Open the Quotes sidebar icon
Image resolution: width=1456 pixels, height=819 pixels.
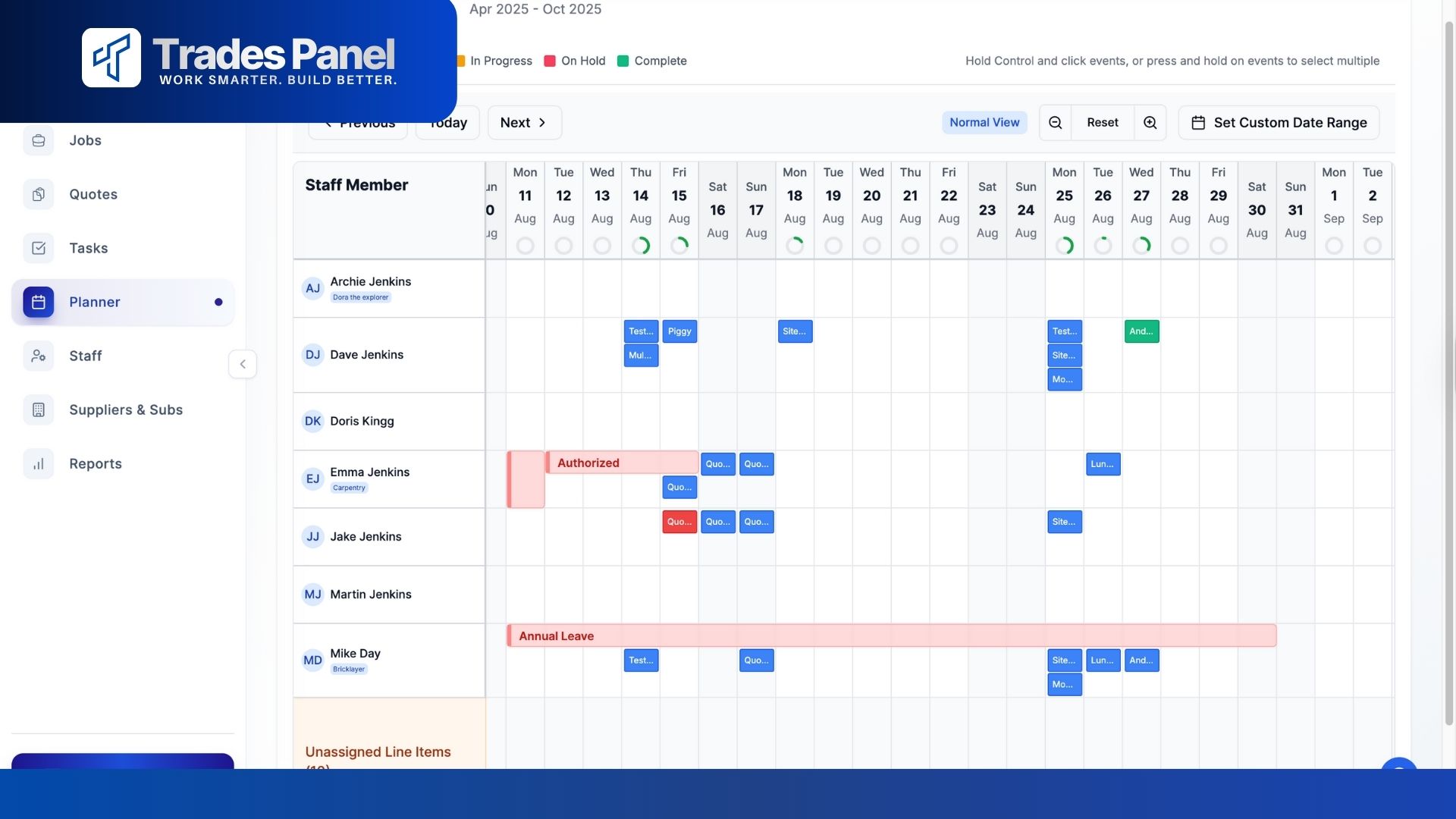click(x=39, y=194)
